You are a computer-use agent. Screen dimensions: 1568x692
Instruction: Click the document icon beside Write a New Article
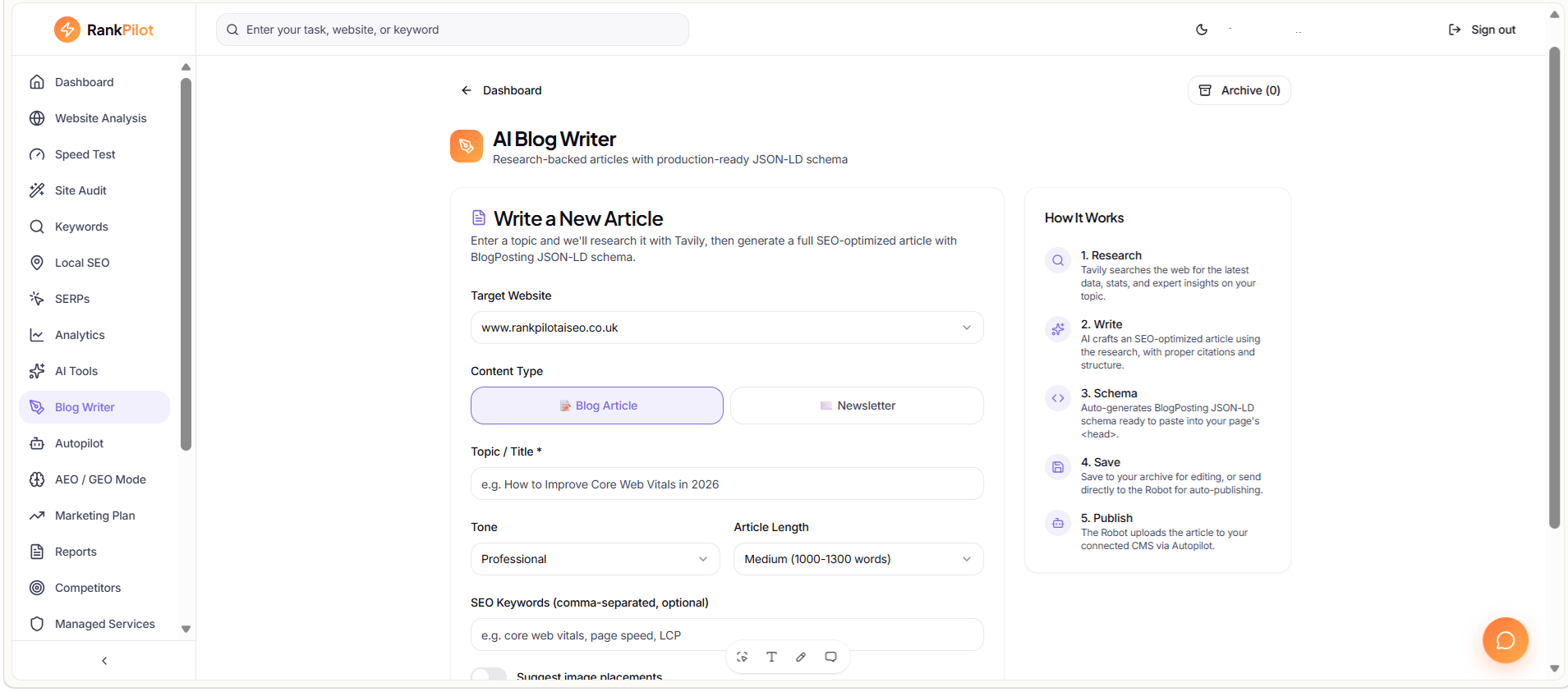pos(479,218)
